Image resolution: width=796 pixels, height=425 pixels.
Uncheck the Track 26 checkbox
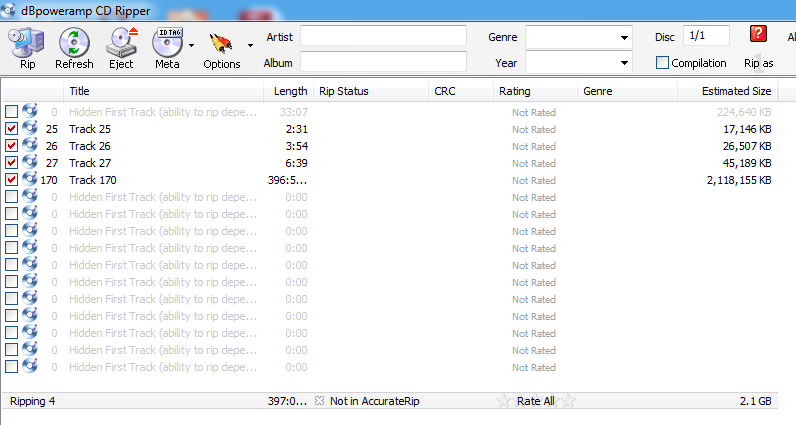[11, 146]
